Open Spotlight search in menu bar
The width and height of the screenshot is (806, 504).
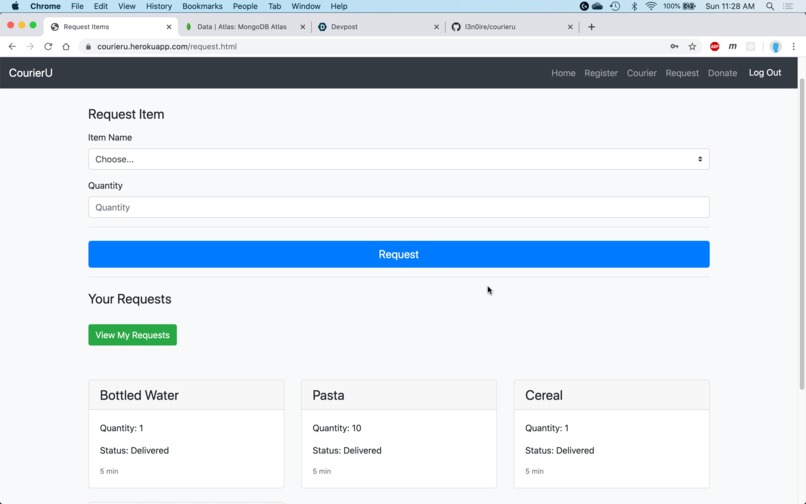(770, 6)
